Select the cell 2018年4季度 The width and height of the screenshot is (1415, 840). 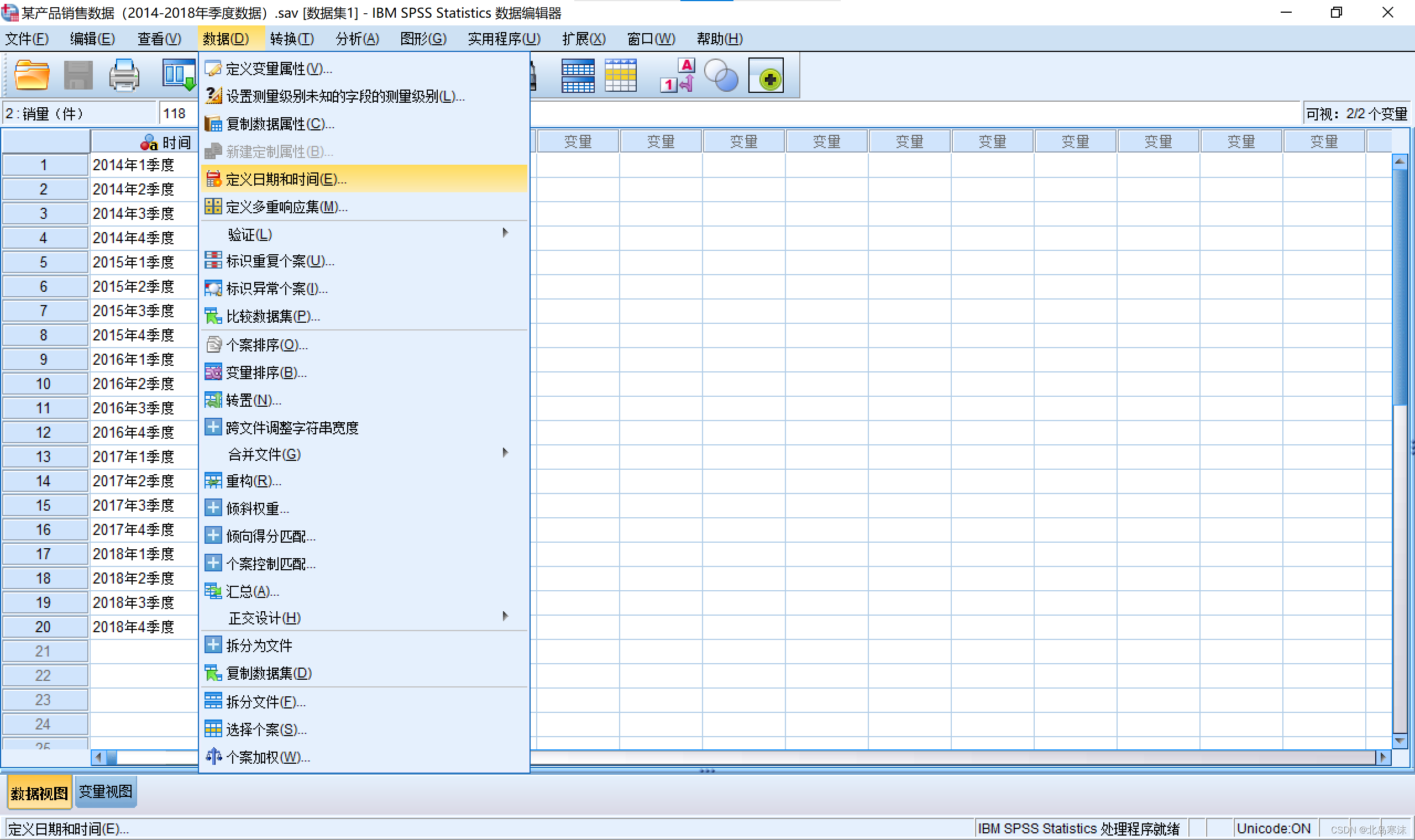pos(144,627)
